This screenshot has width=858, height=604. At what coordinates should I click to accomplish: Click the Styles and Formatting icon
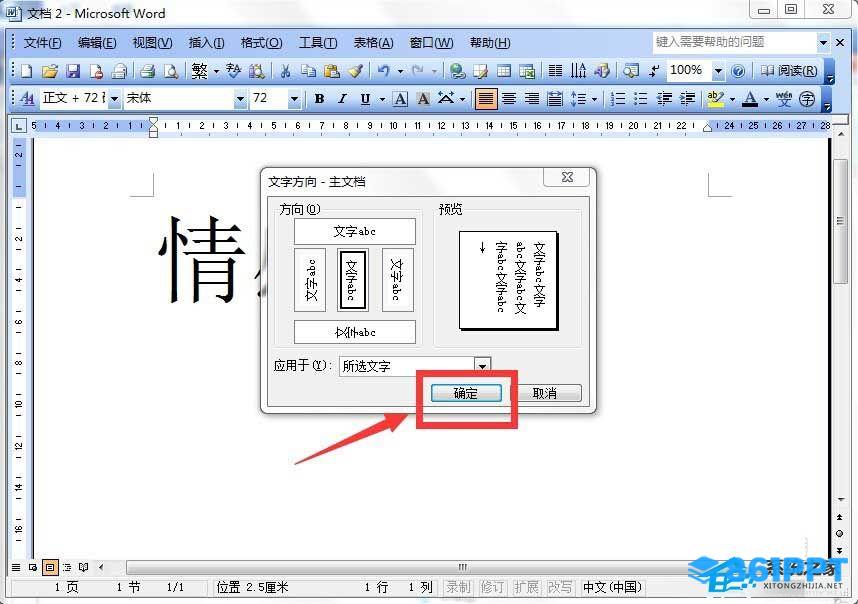tap(26, 99)
